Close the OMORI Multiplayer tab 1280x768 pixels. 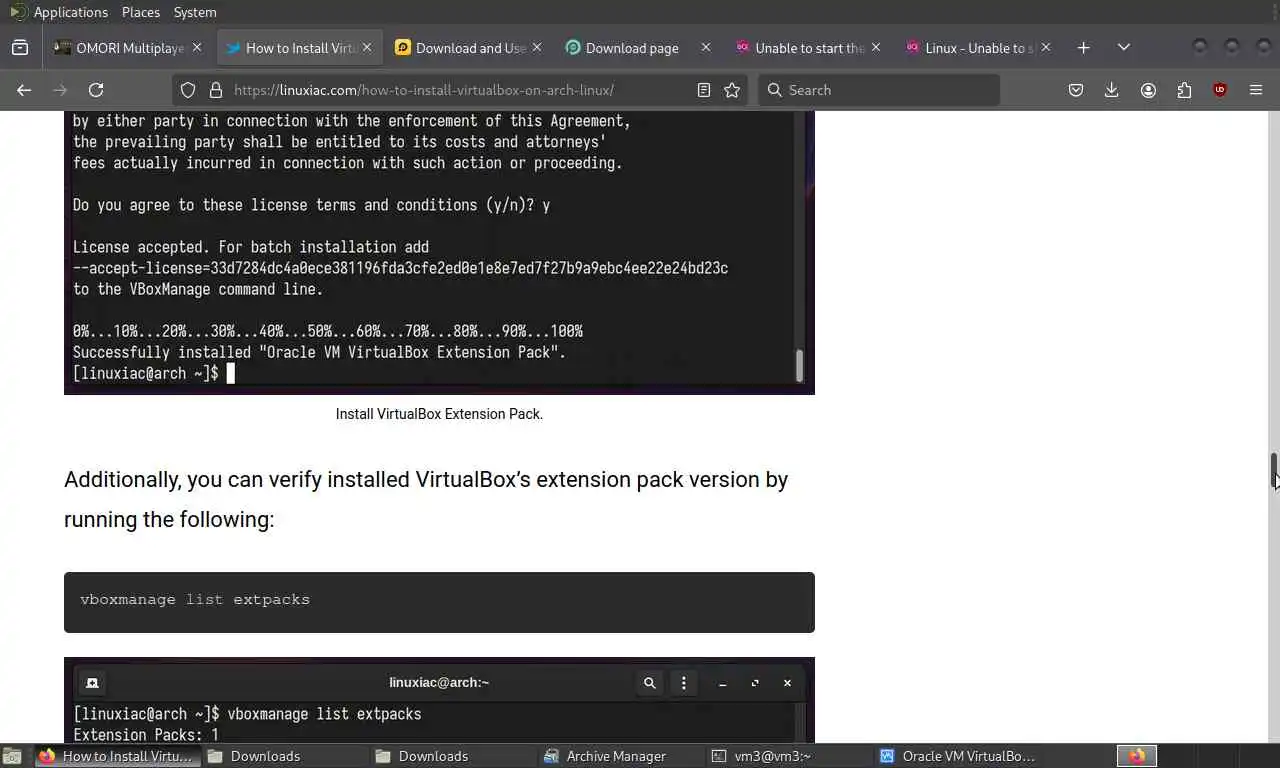(197, 47)
